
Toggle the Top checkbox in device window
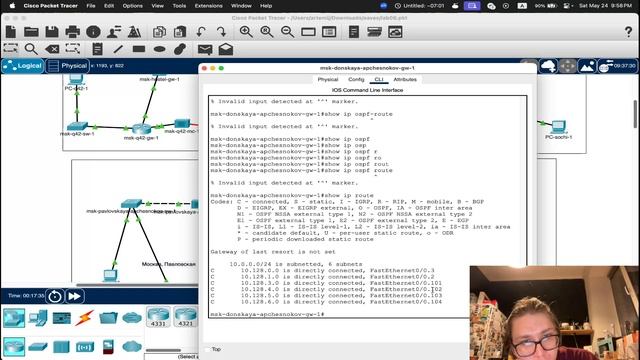click(x=207, y=349)
